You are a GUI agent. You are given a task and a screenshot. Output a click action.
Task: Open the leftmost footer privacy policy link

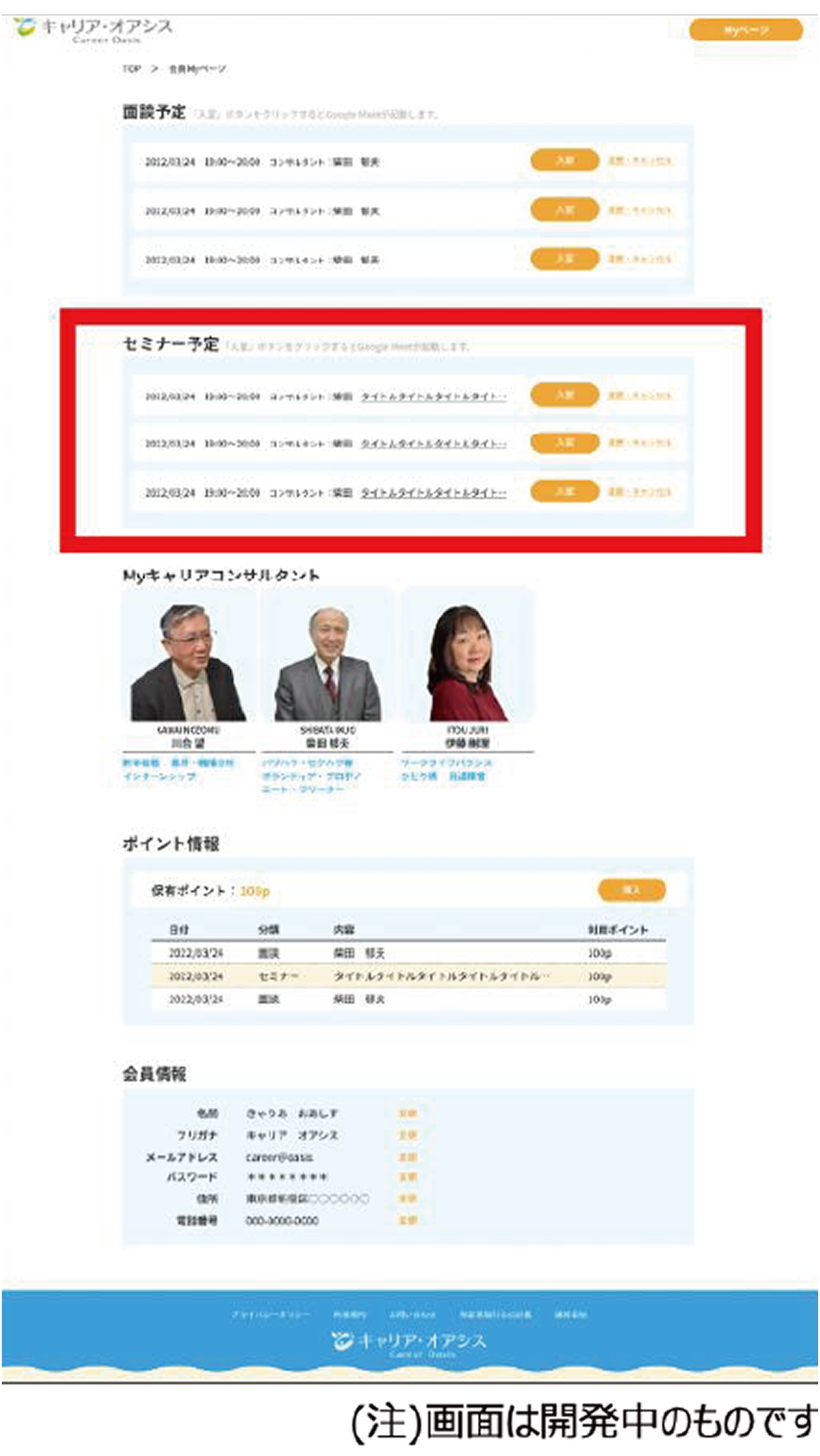click(x=271, y=1315)
